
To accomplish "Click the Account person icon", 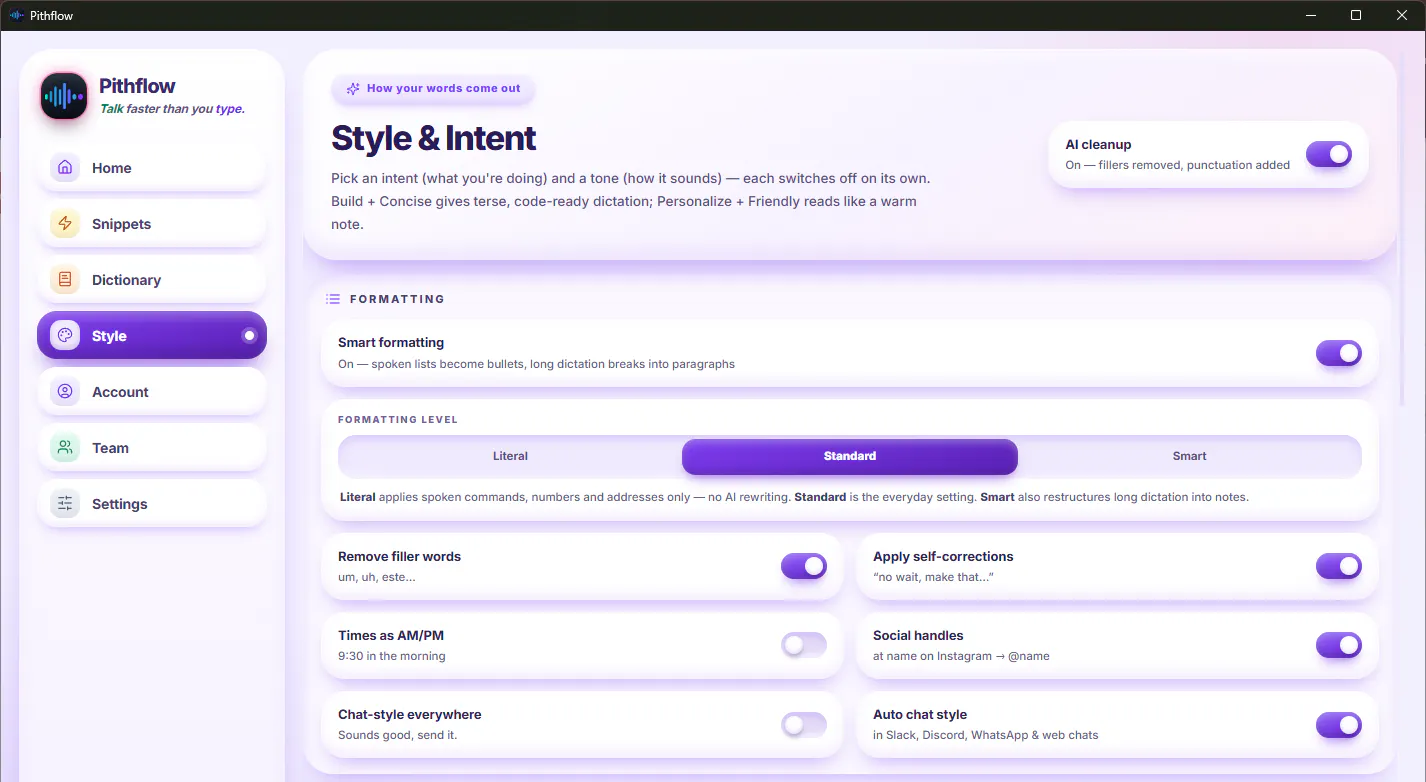I will [x=65, y=392].
